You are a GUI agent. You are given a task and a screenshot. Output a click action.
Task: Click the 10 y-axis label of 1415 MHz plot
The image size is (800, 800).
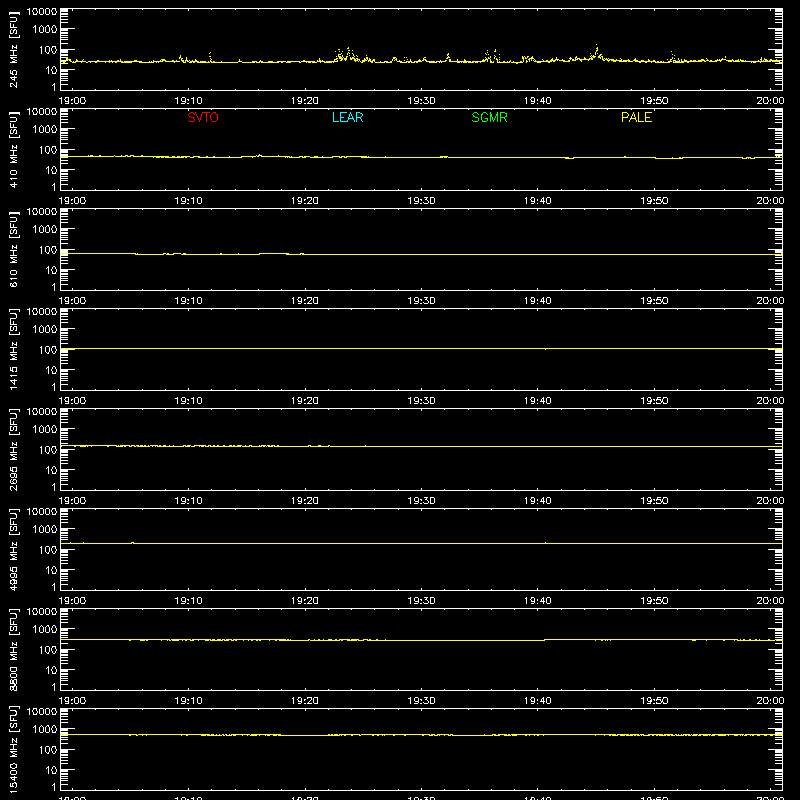pos(51,370)
